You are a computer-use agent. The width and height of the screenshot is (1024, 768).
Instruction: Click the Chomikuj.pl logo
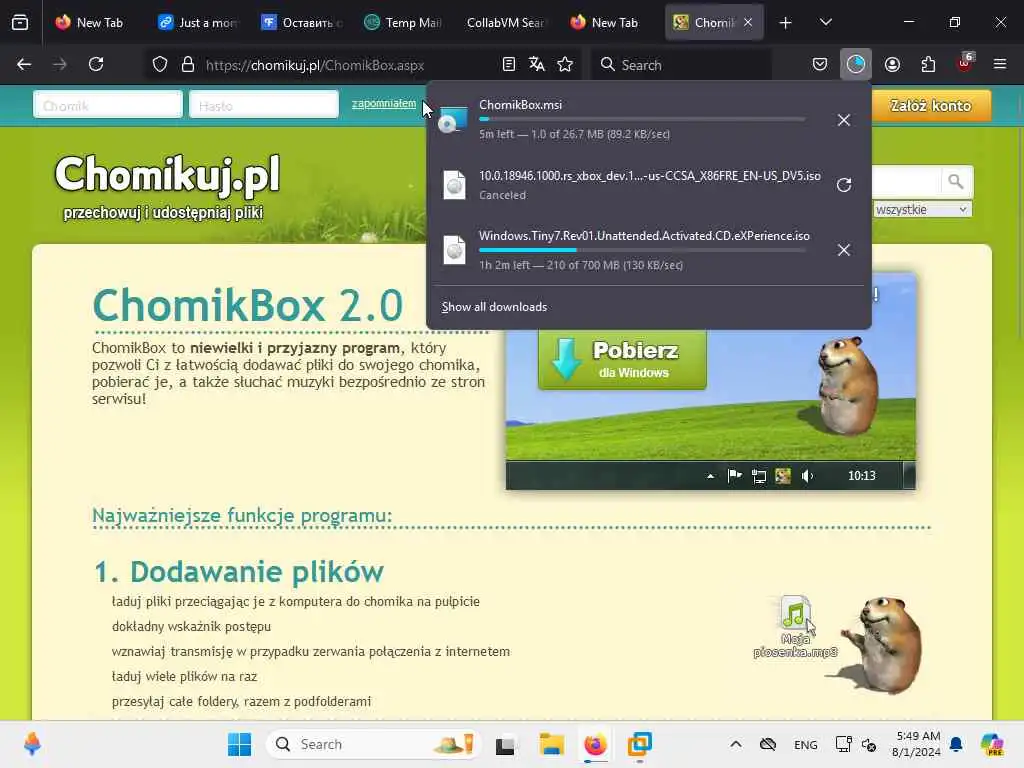point(167,187)
